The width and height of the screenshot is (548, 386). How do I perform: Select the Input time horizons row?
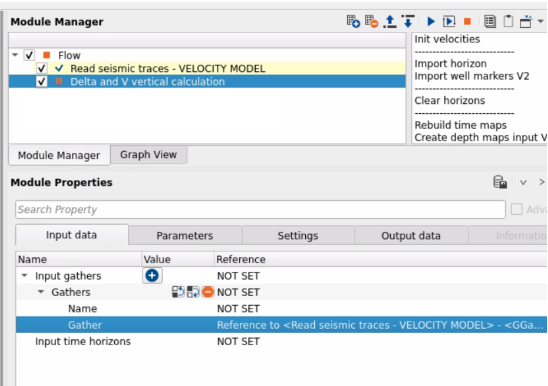pyautogui.click(x=281, y=341)
